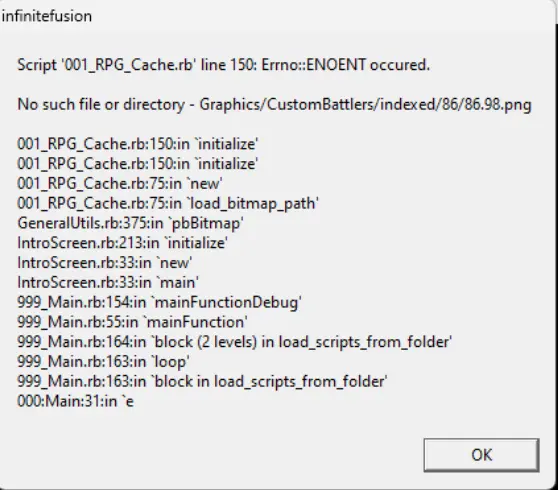Select the 999_Main.rb:163 'loop' line
Image resolution: width=558 pixels, height=490 pixels.
pos(104,362)
